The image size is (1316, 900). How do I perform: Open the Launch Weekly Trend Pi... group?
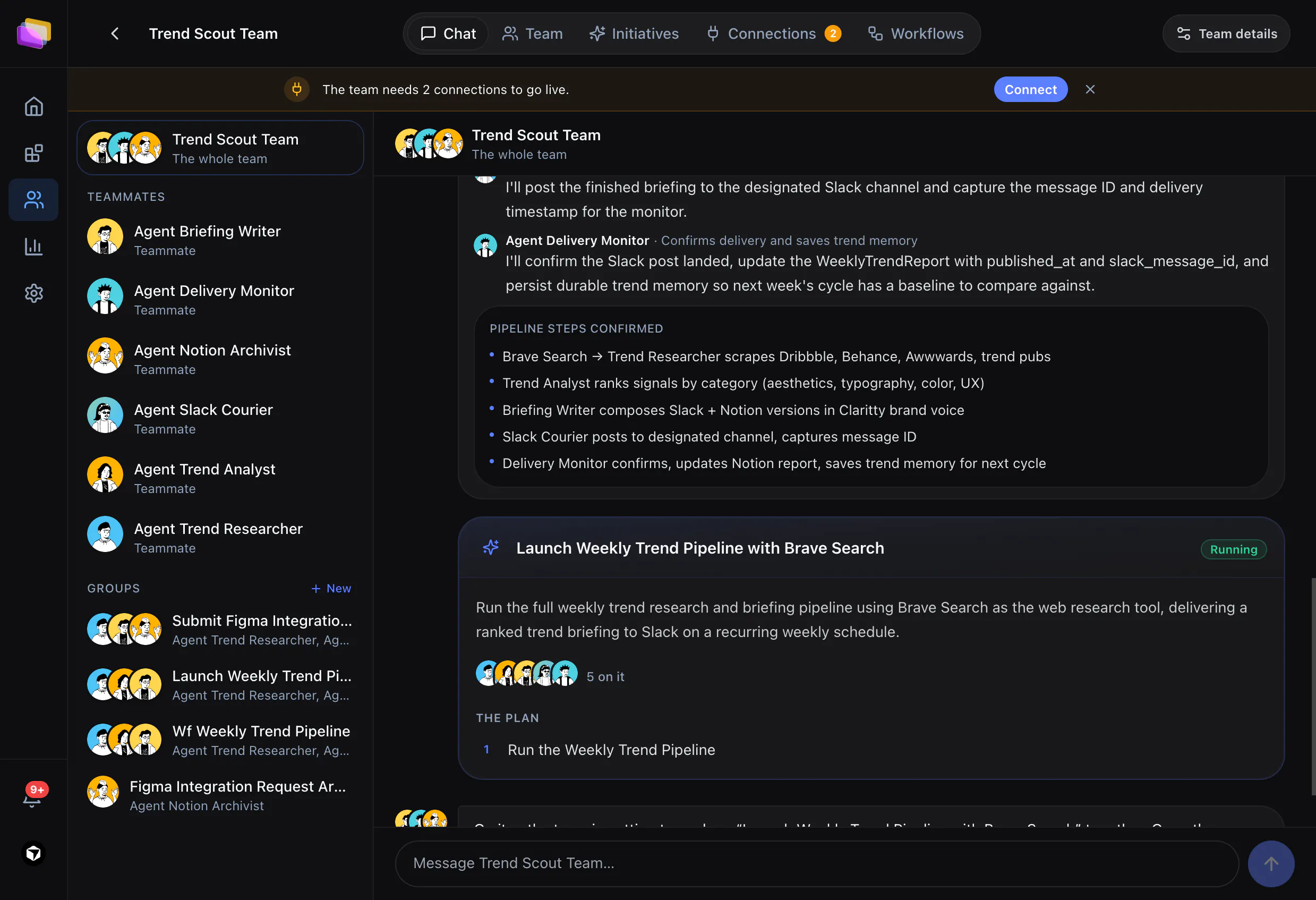[220, 684]
